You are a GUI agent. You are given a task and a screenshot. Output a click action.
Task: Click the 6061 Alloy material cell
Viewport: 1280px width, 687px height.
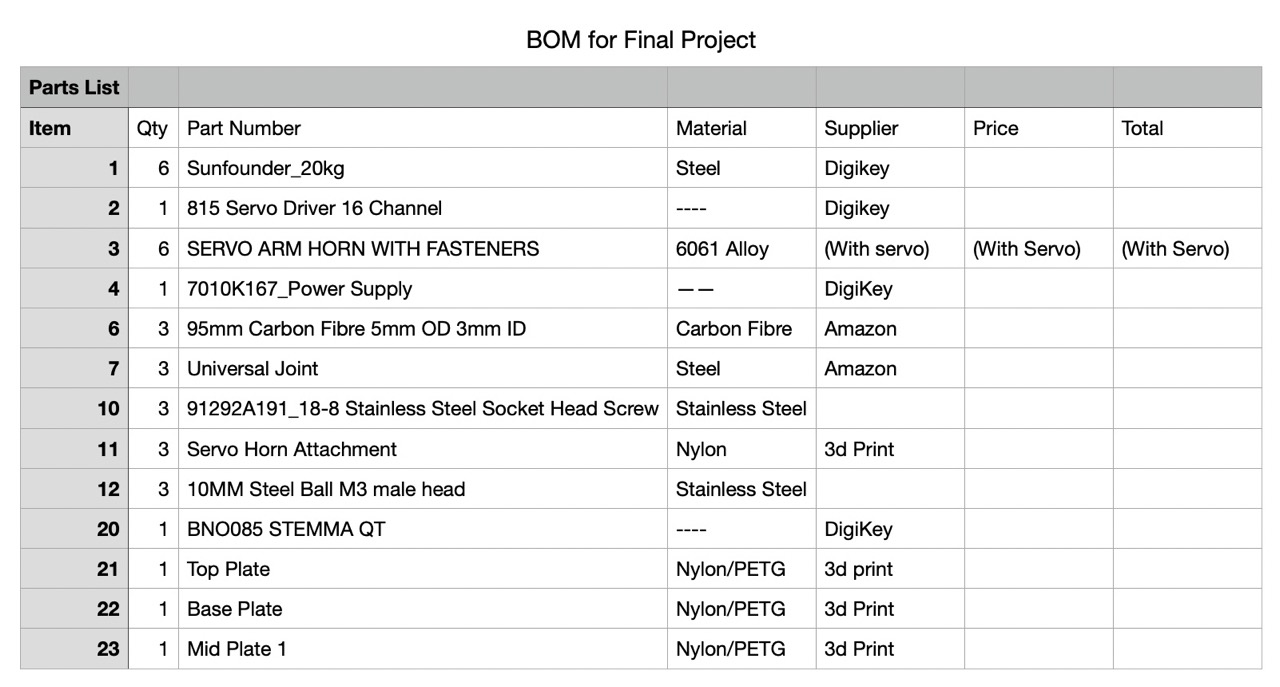tap(741, 248)
